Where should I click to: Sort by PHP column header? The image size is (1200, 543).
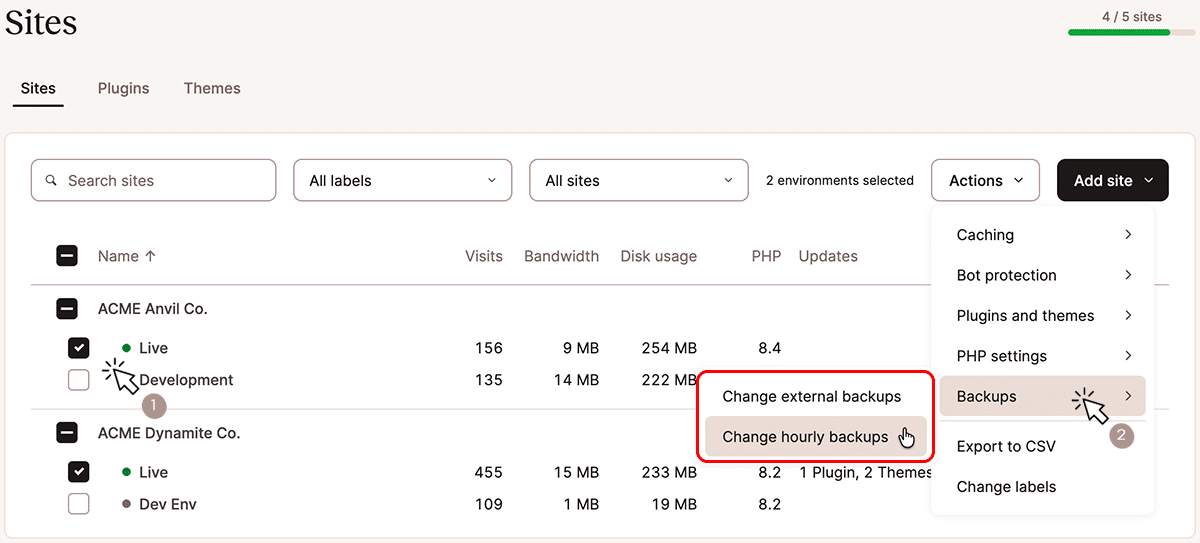pyautogui.click(x=766, y=256)
